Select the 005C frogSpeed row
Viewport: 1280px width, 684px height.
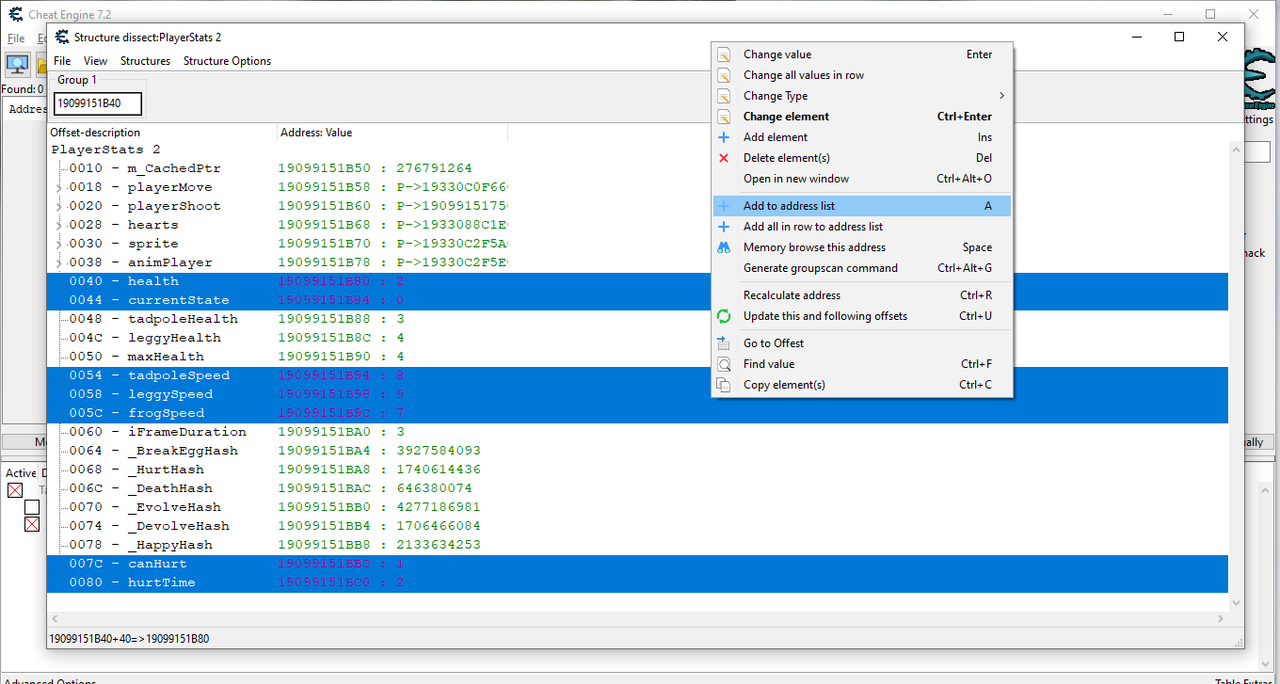point(638,414)
